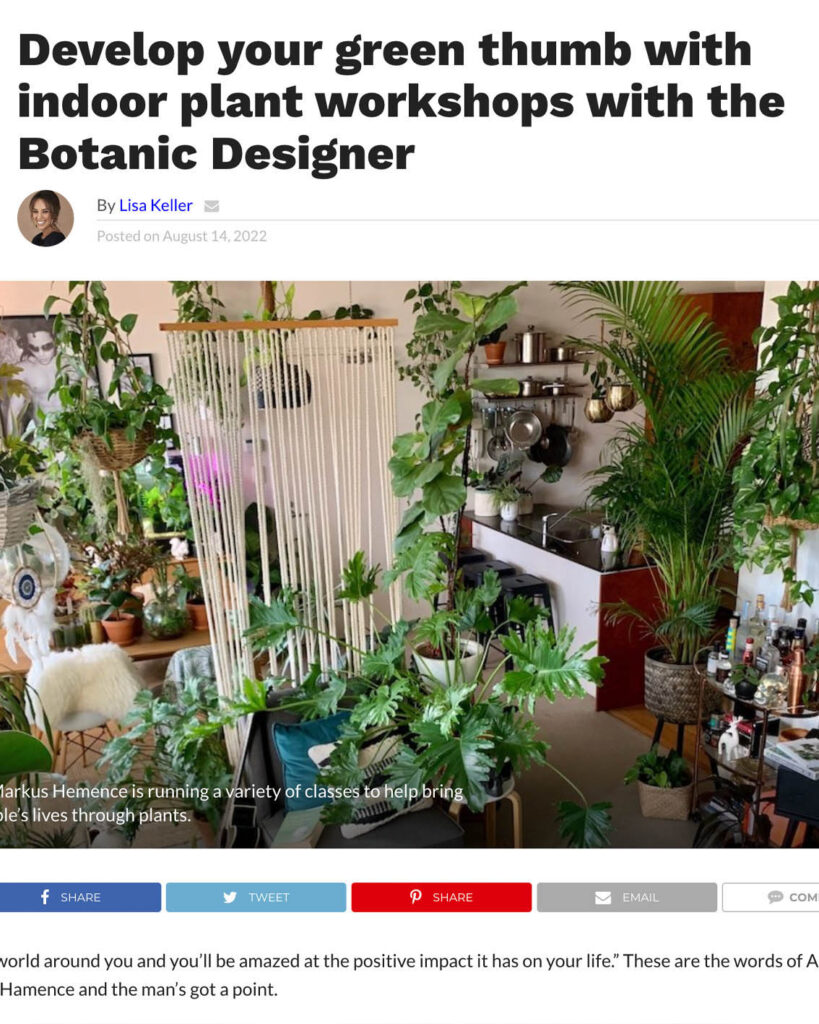
Task: Click the photo caption mentioning Markus Hemence
Action: 231,803
